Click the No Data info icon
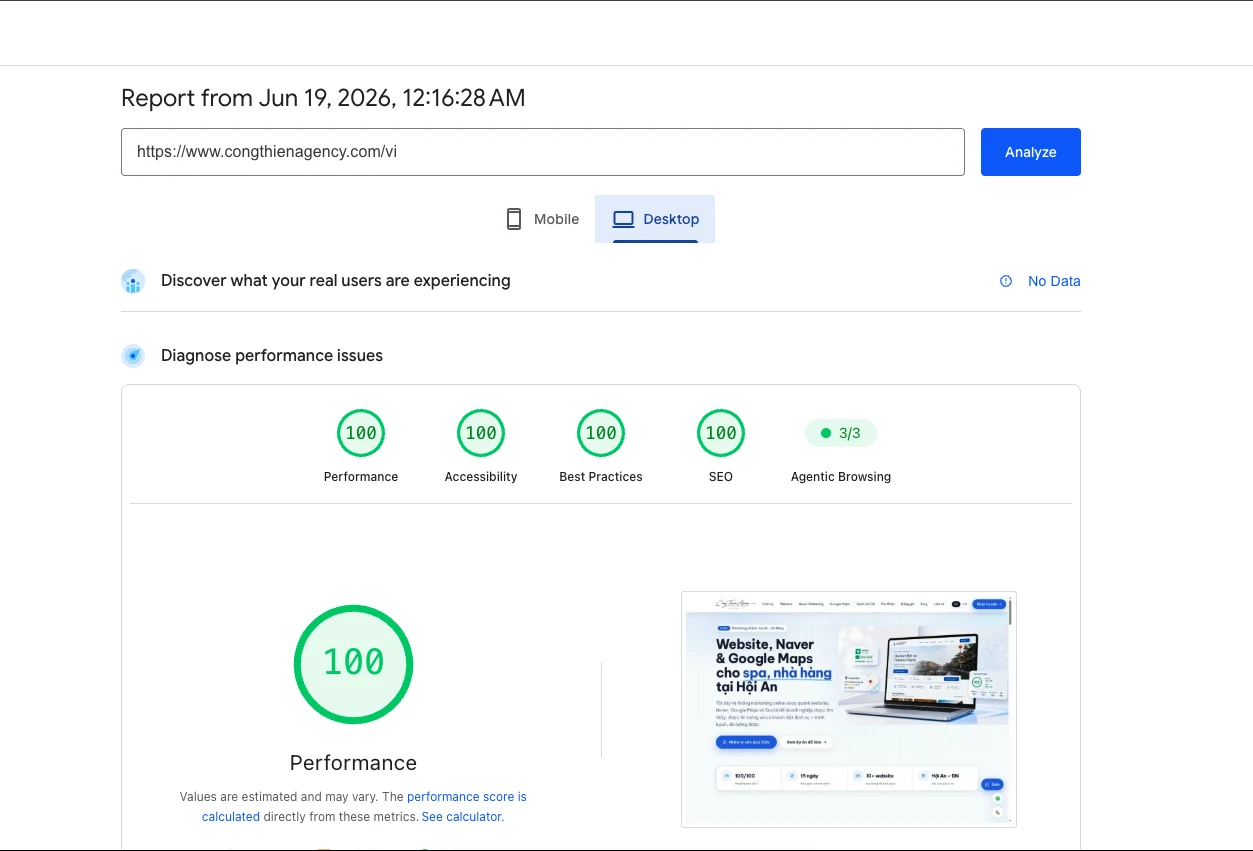Viewport: 1253px width, 851px height. pyautogui.click(x=1006, y=281)
